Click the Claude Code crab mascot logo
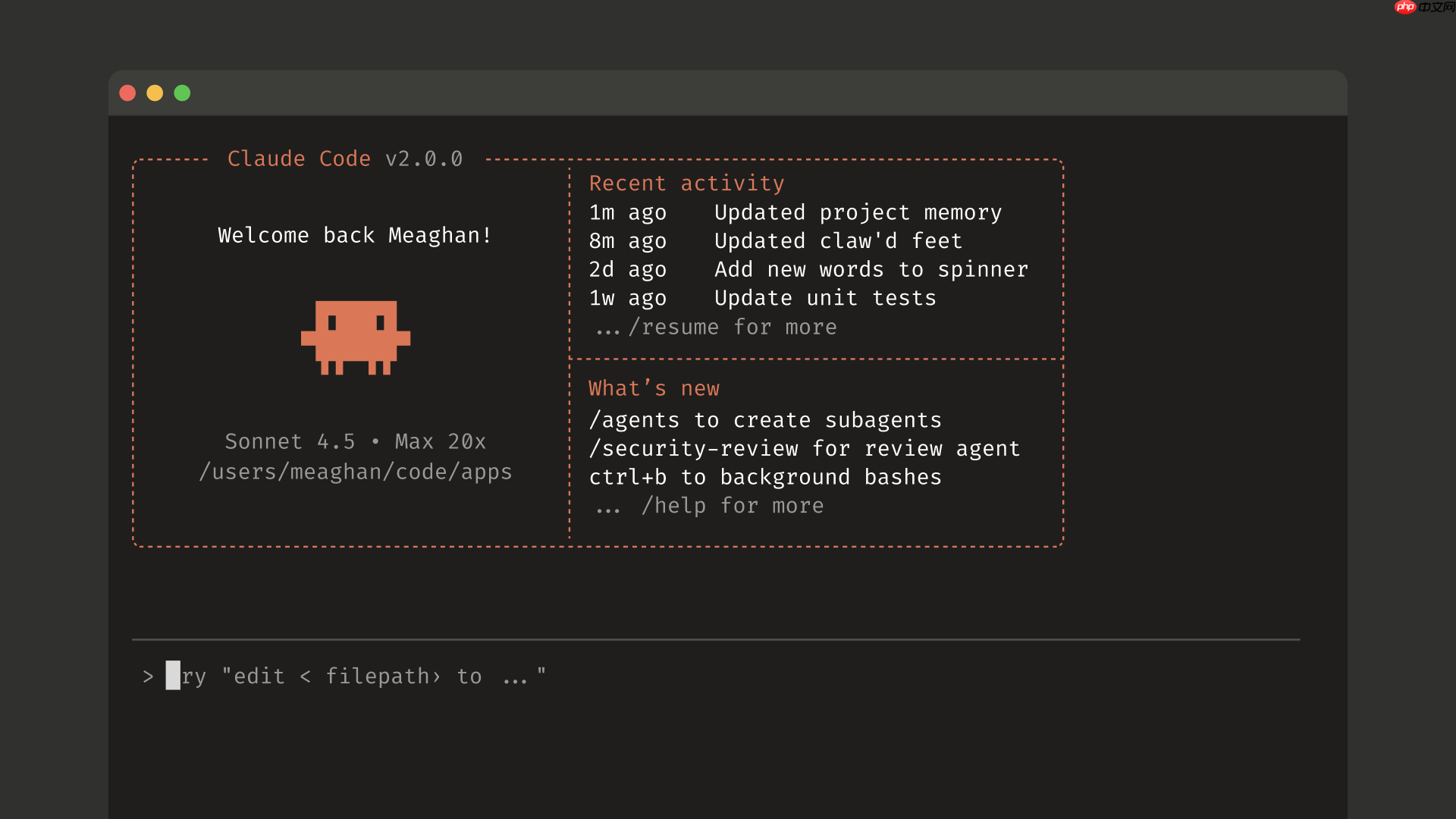Viewport: 1456px width, 819px height. 355,337
